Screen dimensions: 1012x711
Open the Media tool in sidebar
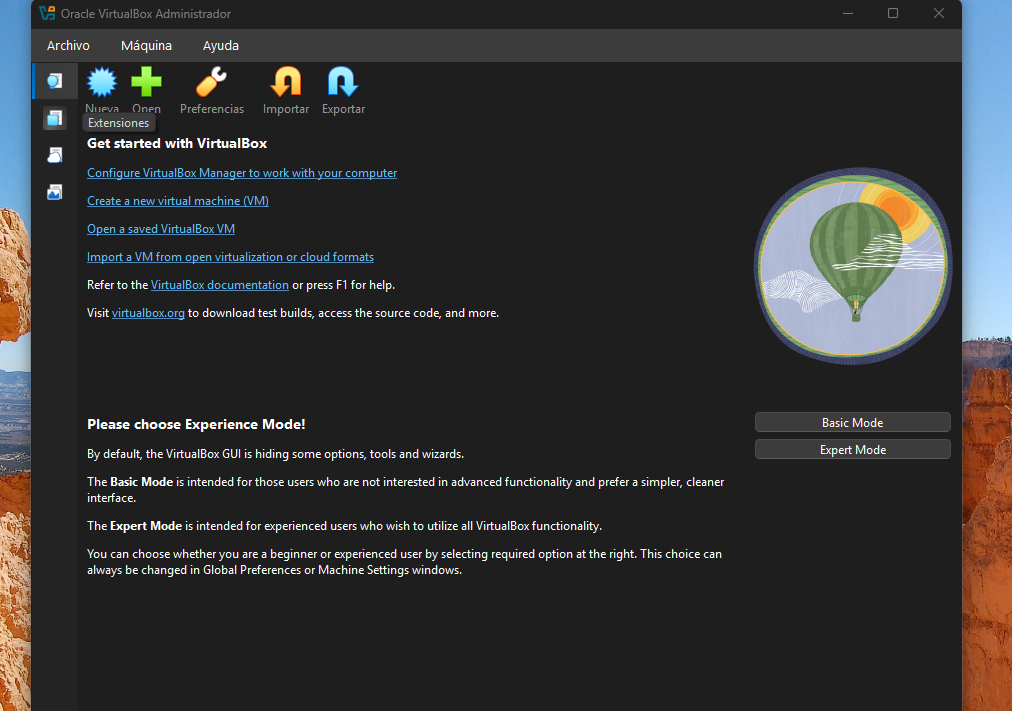coord(54,192)
